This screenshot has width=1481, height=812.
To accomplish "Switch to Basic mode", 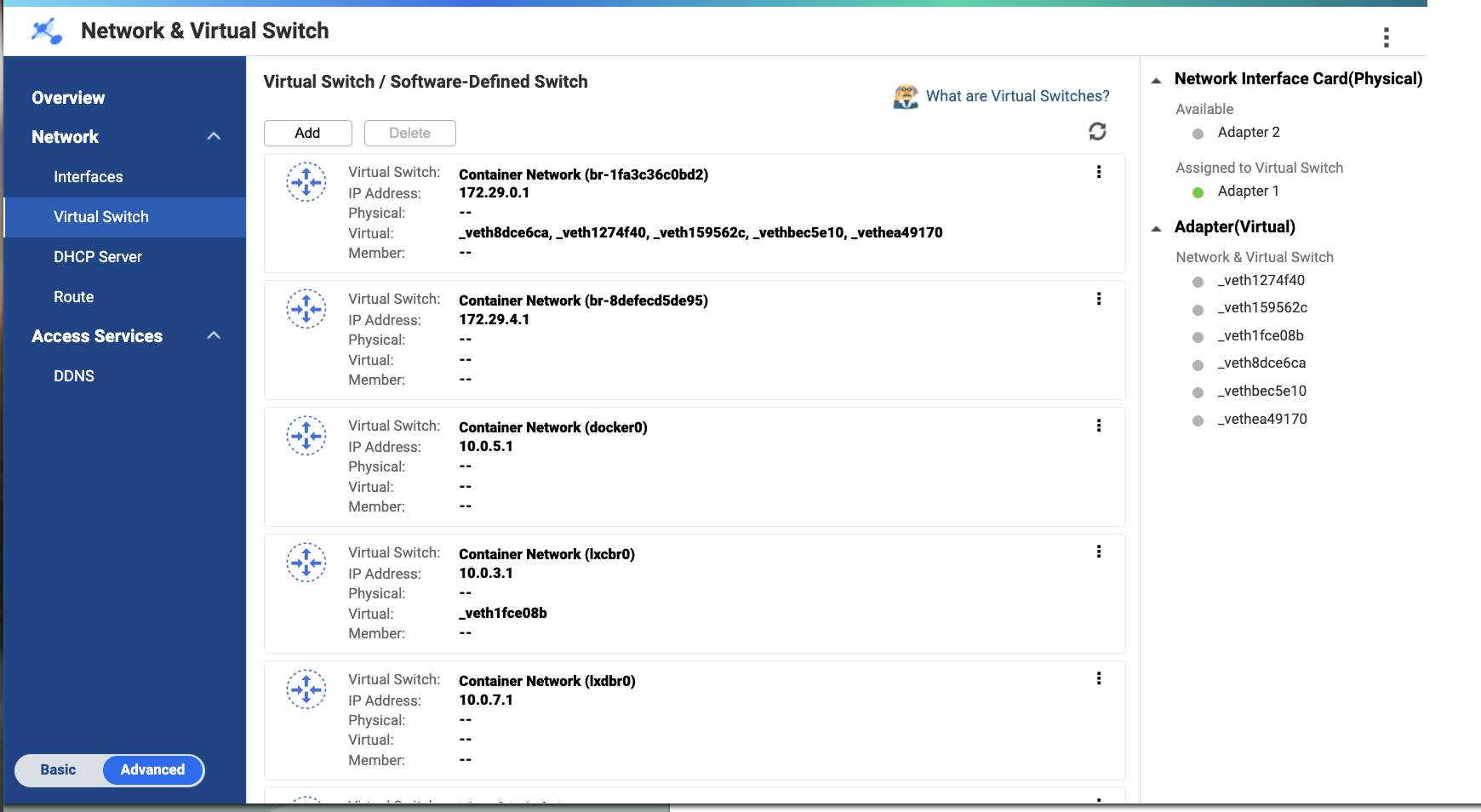I will (59, 769).
